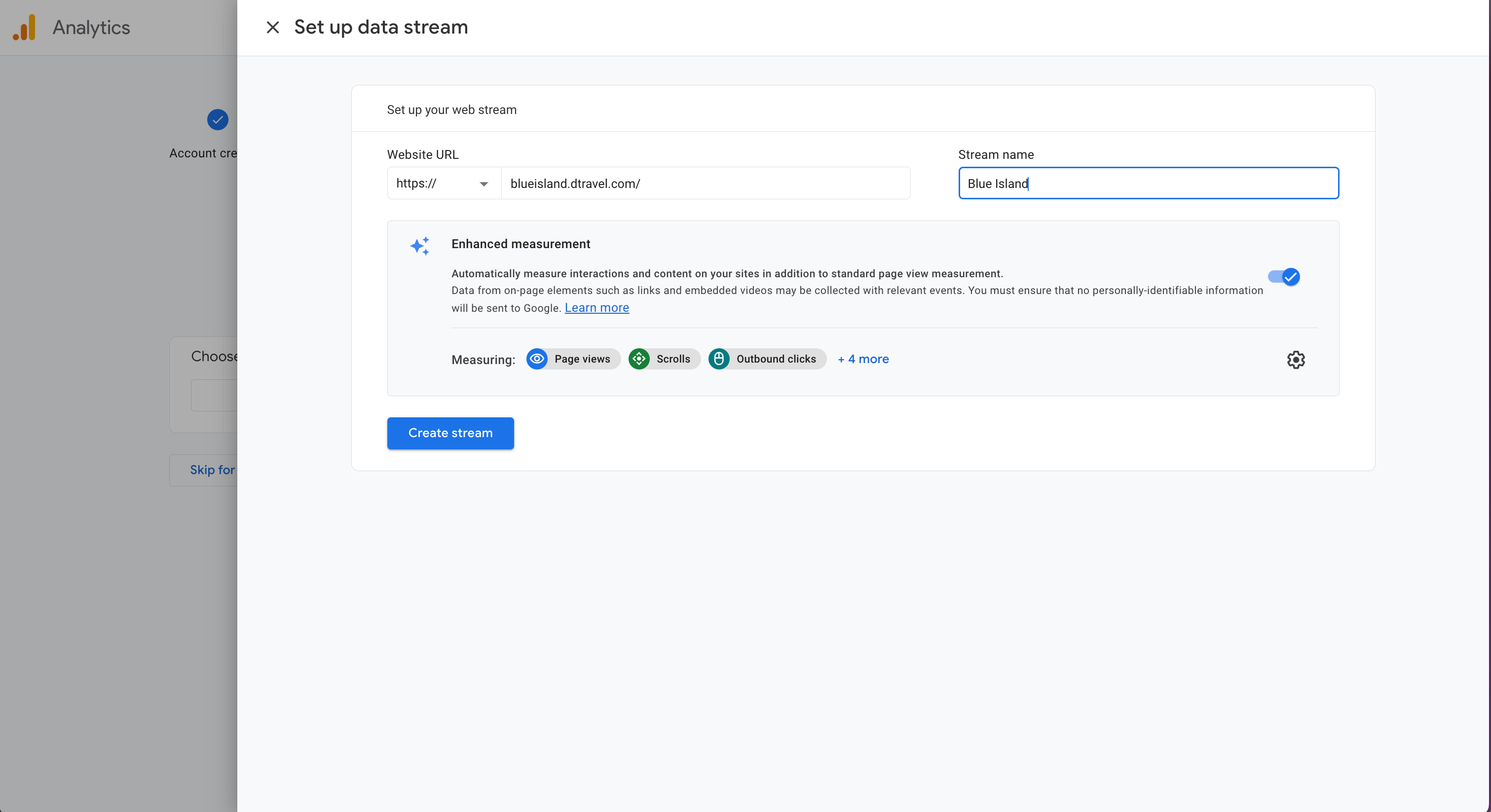Select the Page views chip

point(574,359)
